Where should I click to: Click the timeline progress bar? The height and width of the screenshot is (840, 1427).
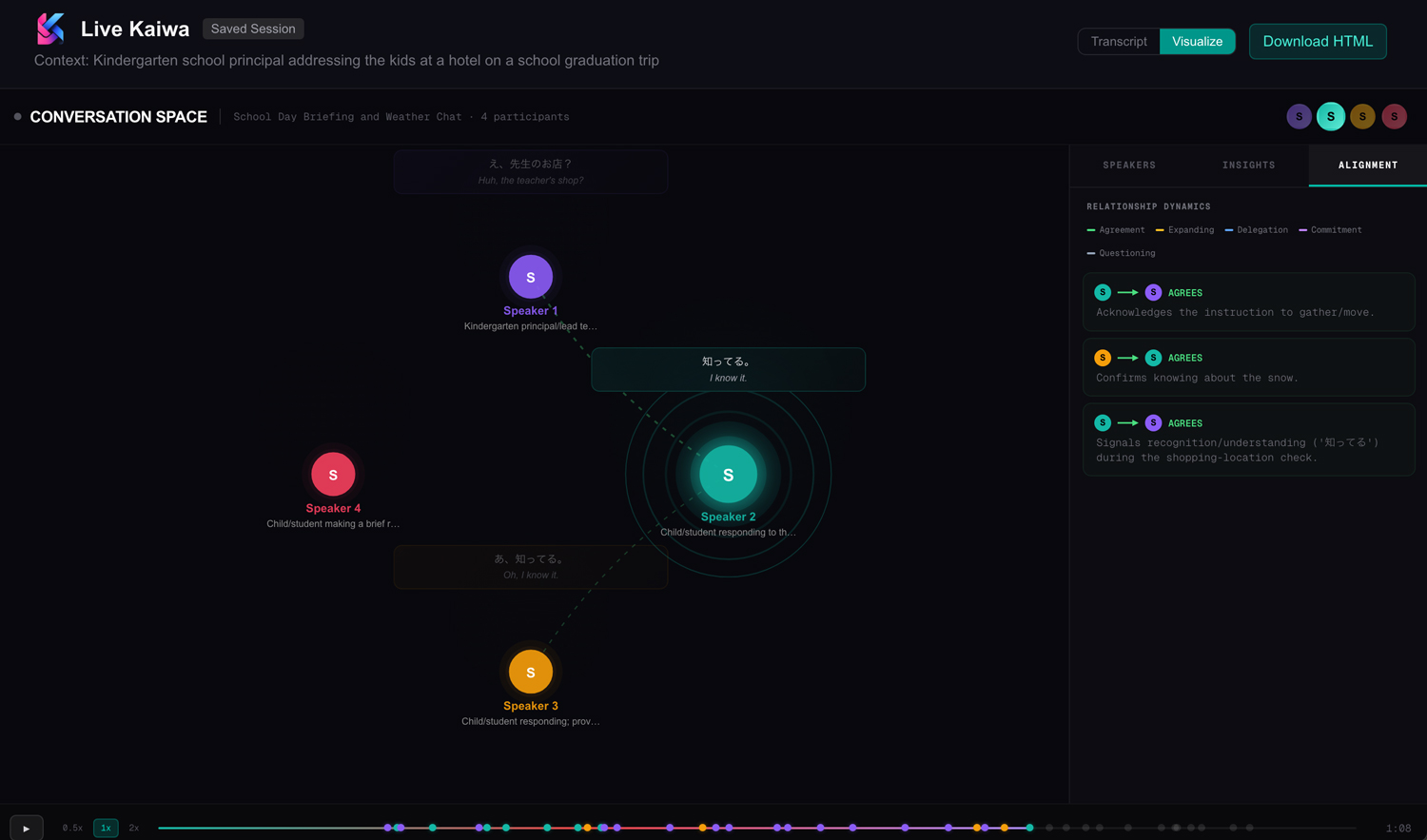pyautogui.click(x=285, y=827)
